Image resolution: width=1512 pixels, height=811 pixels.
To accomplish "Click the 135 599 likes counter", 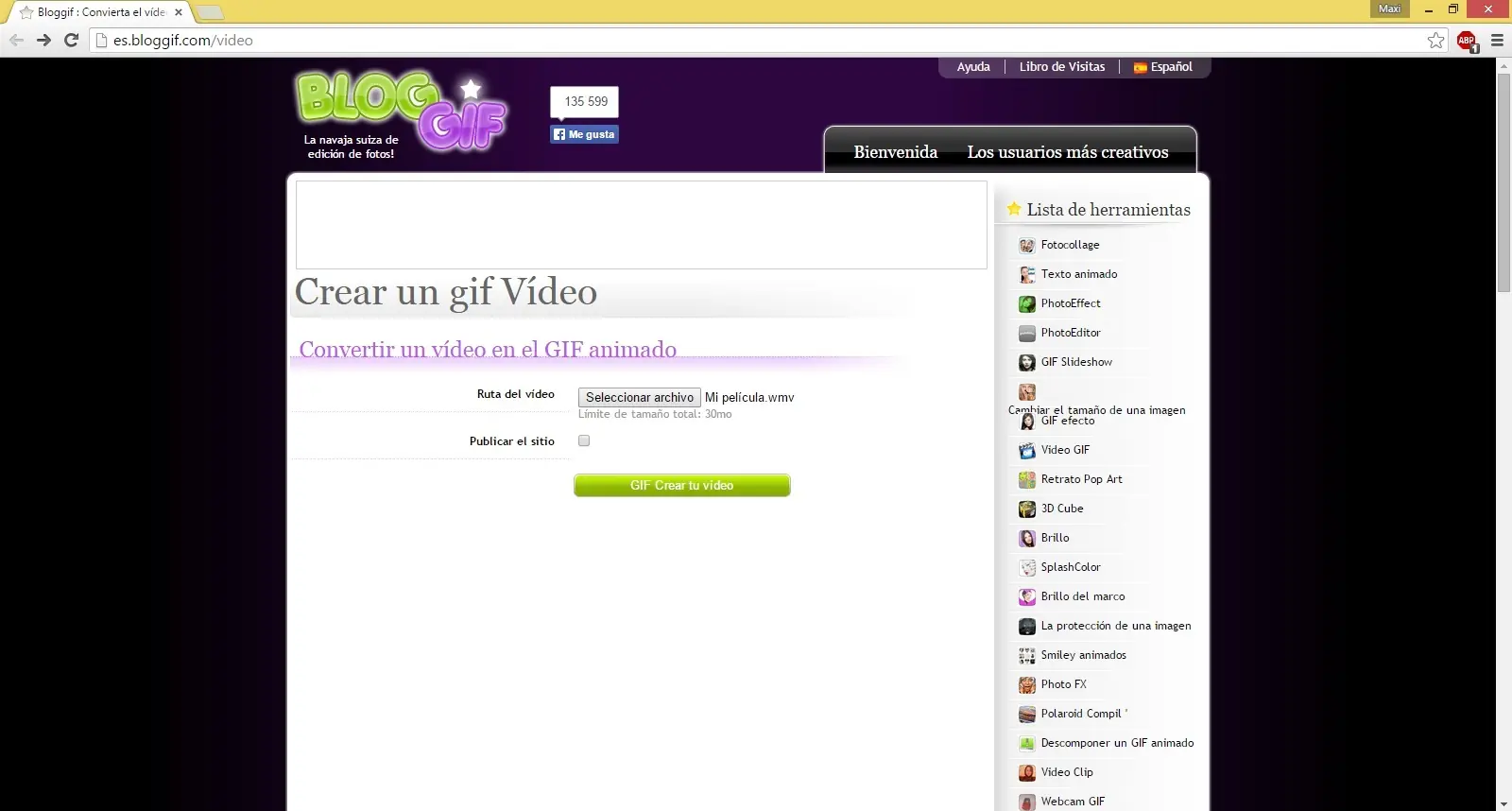I will [x=586, y=102].
